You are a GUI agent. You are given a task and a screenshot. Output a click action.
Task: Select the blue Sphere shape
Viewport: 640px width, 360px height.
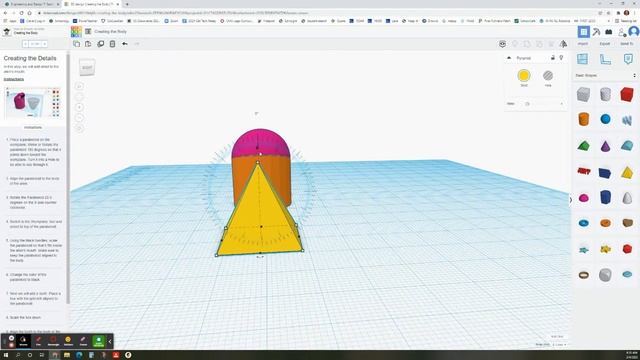tap(605, 119)
